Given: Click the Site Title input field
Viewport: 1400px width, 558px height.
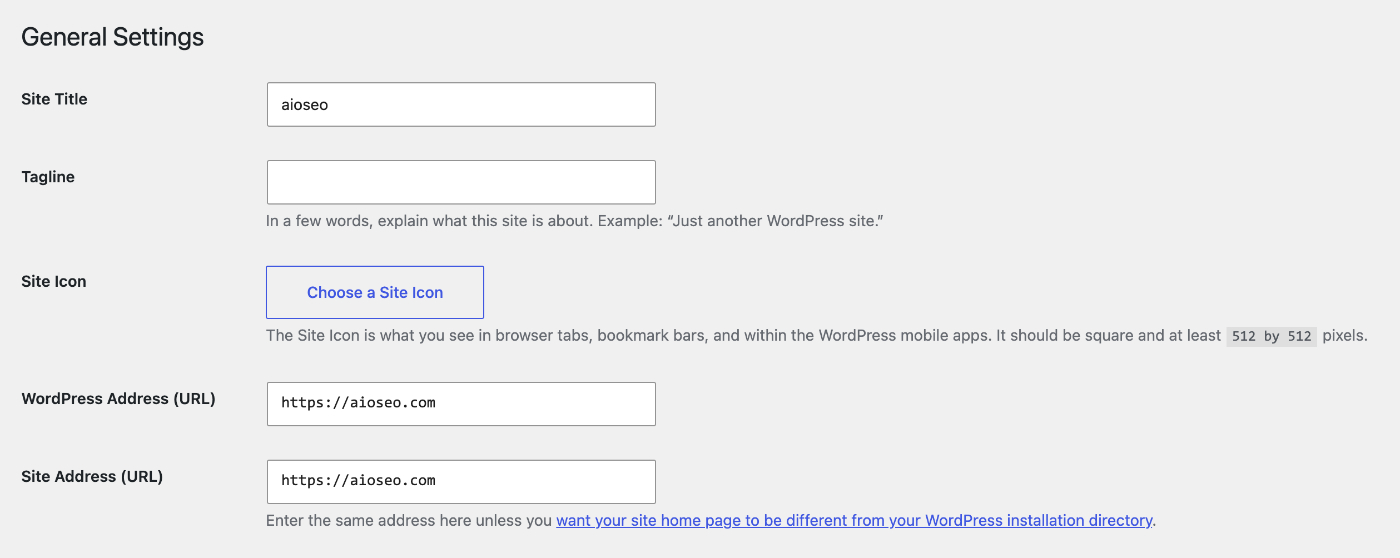Looking at the screenshot, I should [x=461, y=104].
